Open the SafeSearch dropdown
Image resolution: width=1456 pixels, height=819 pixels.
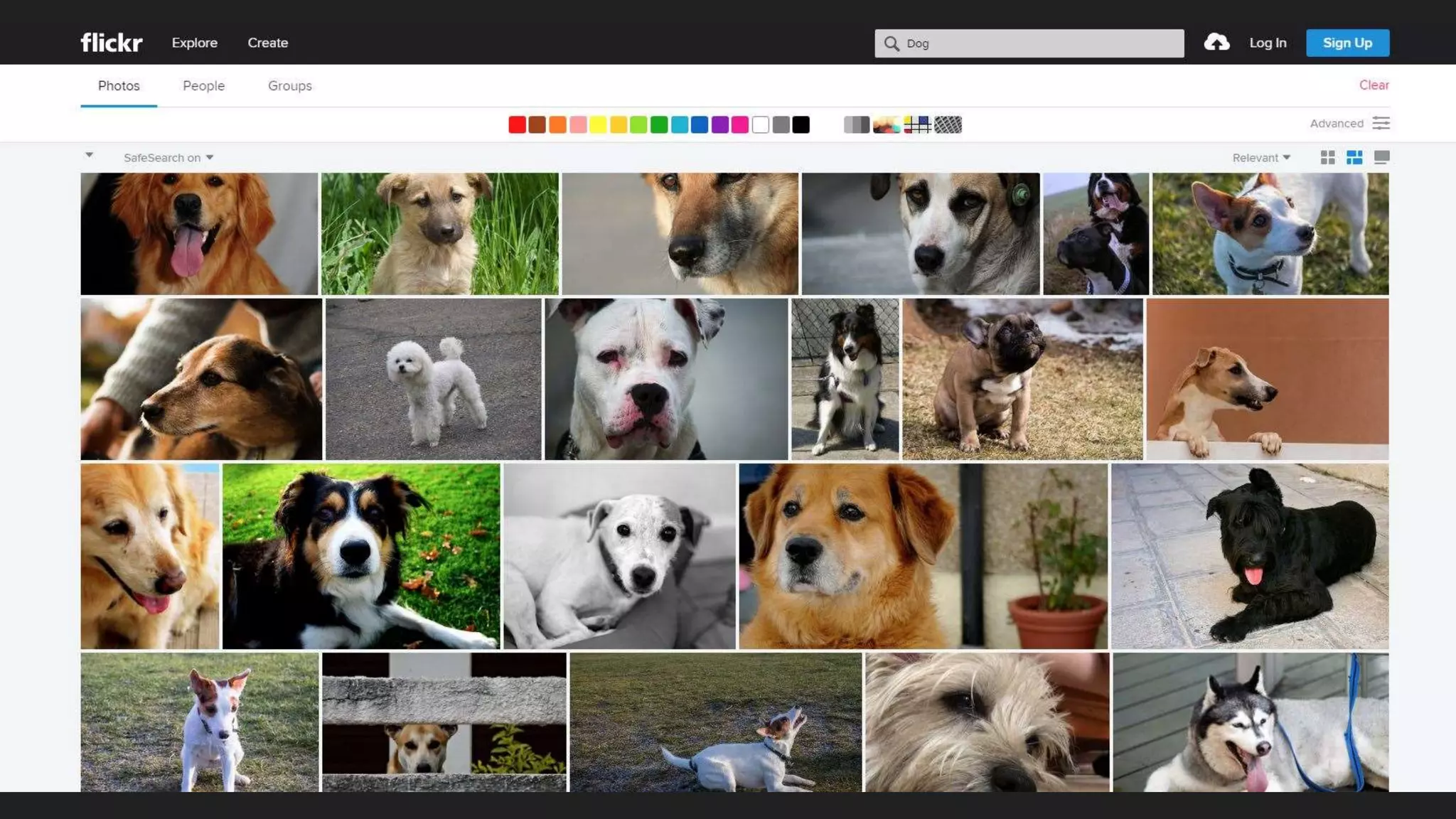[x=168, y=157]
